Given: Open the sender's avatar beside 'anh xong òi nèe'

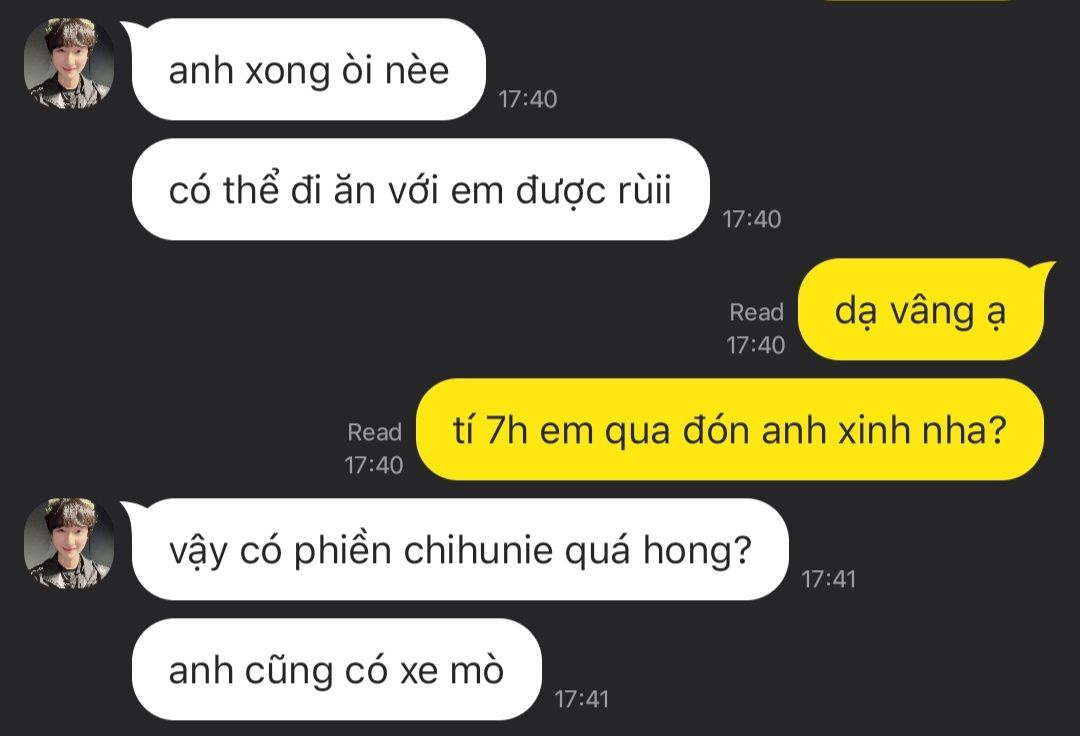Looking at the screenshot, I should (69, 63).
